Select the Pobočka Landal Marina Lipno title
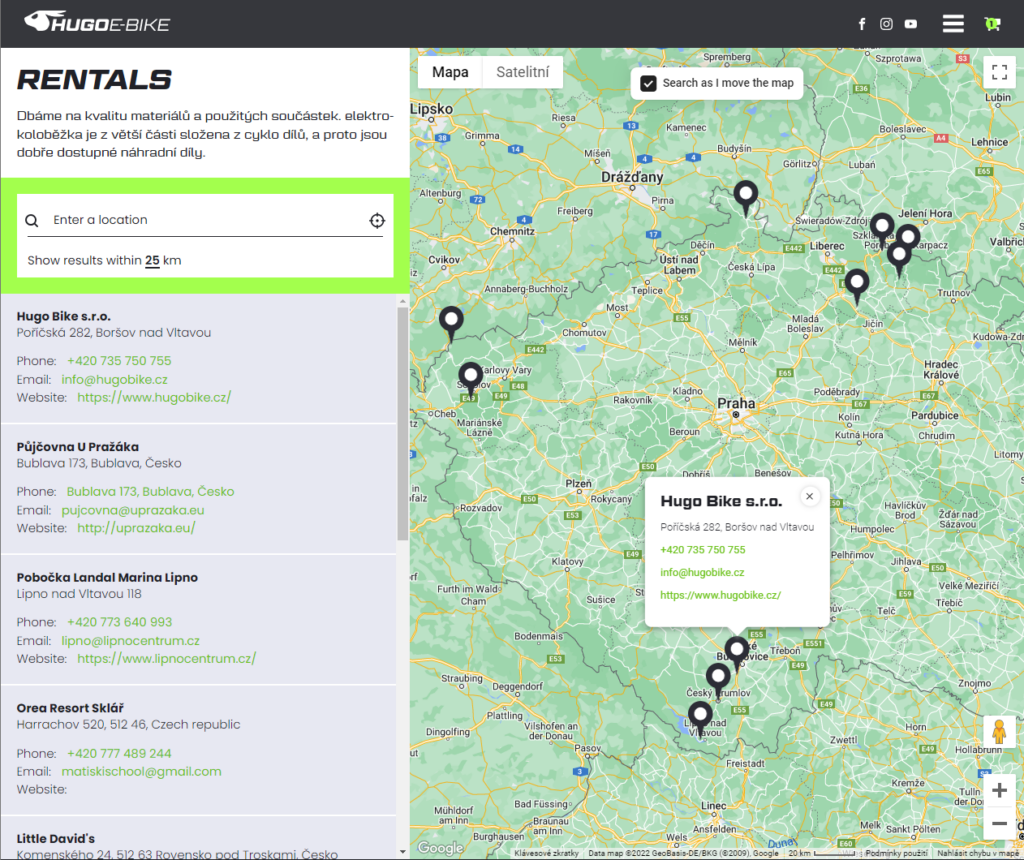Image resolution: width=1024 pixels, height=860 pixels. [x=107, y=577]
